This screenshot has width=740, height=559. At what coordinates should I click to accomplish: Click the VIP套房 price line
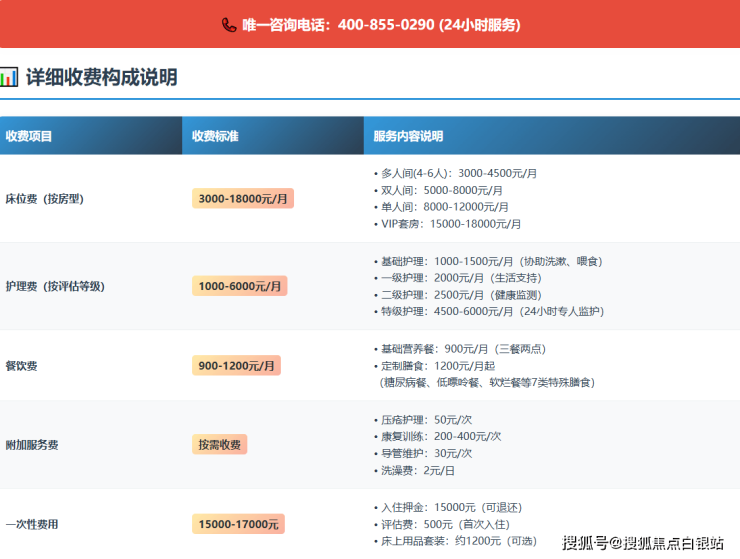coord(450,224)
